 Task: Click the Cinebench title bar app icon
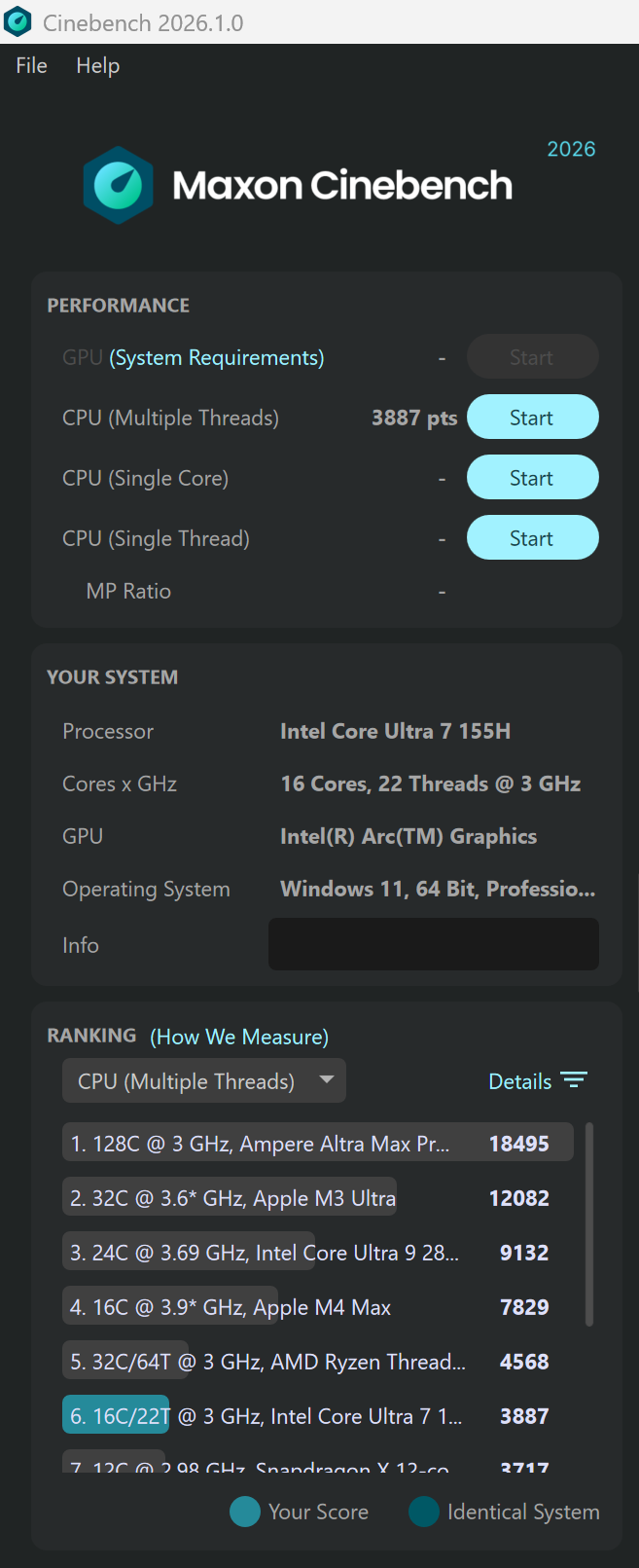[x=18, y=21]
